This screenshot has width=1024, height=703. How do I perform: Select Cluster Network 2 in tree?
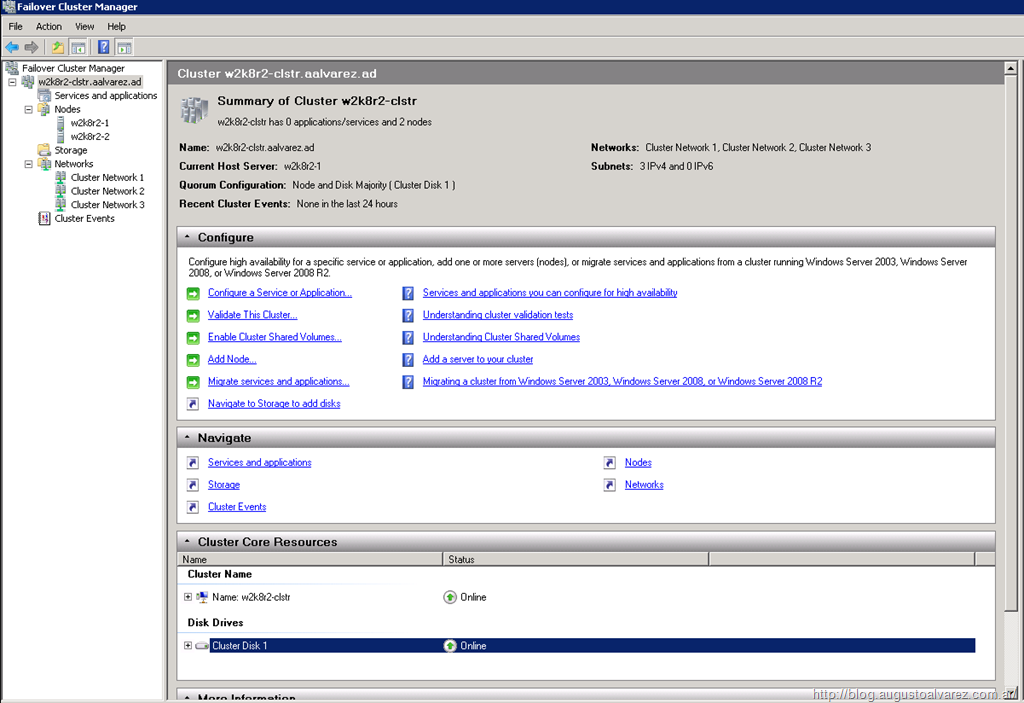pos(107,191)
